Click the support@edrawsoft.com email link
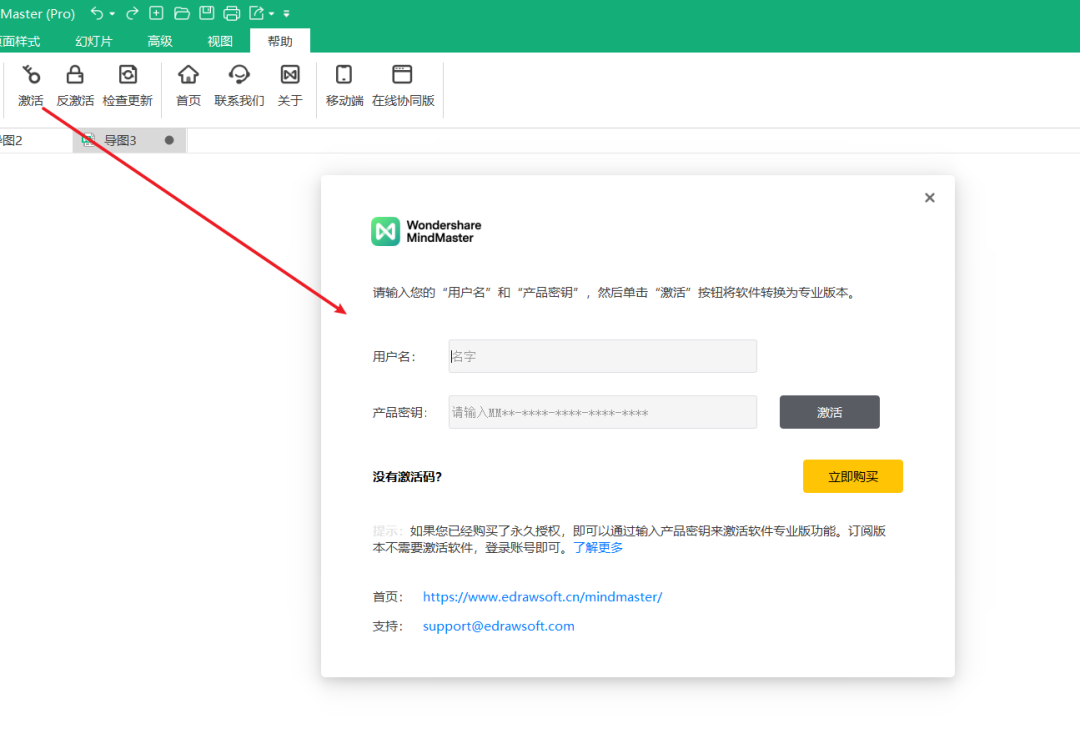Screen dimensions: 1080x749 pos(499,626)
